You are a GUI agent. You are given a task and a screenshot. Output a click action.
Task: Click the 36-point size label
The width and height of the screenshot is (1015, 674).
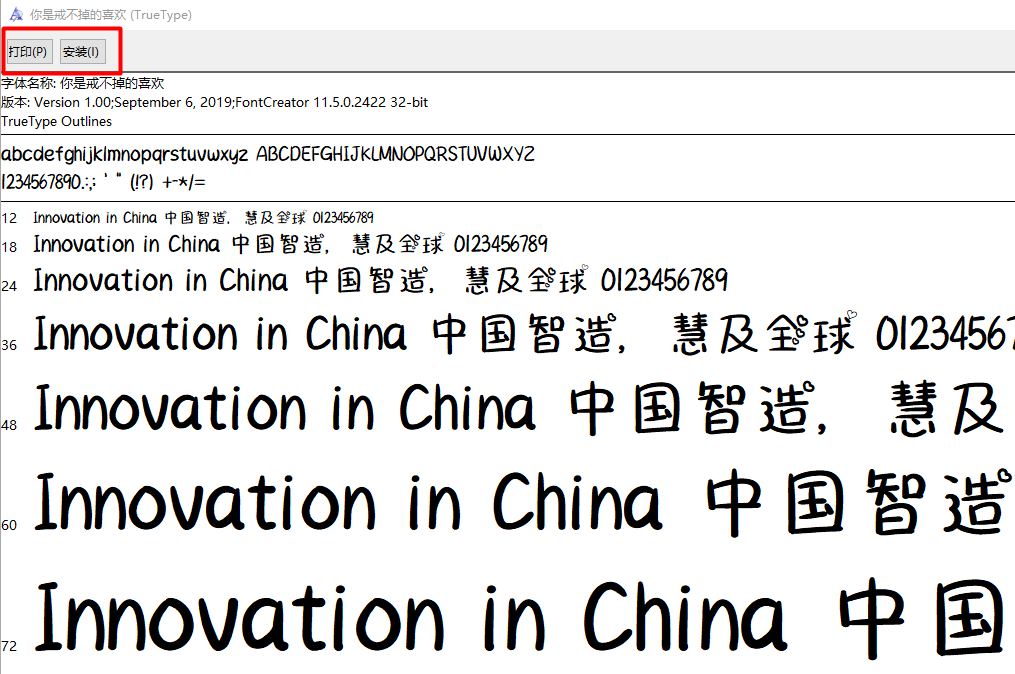tap(9, 345)
